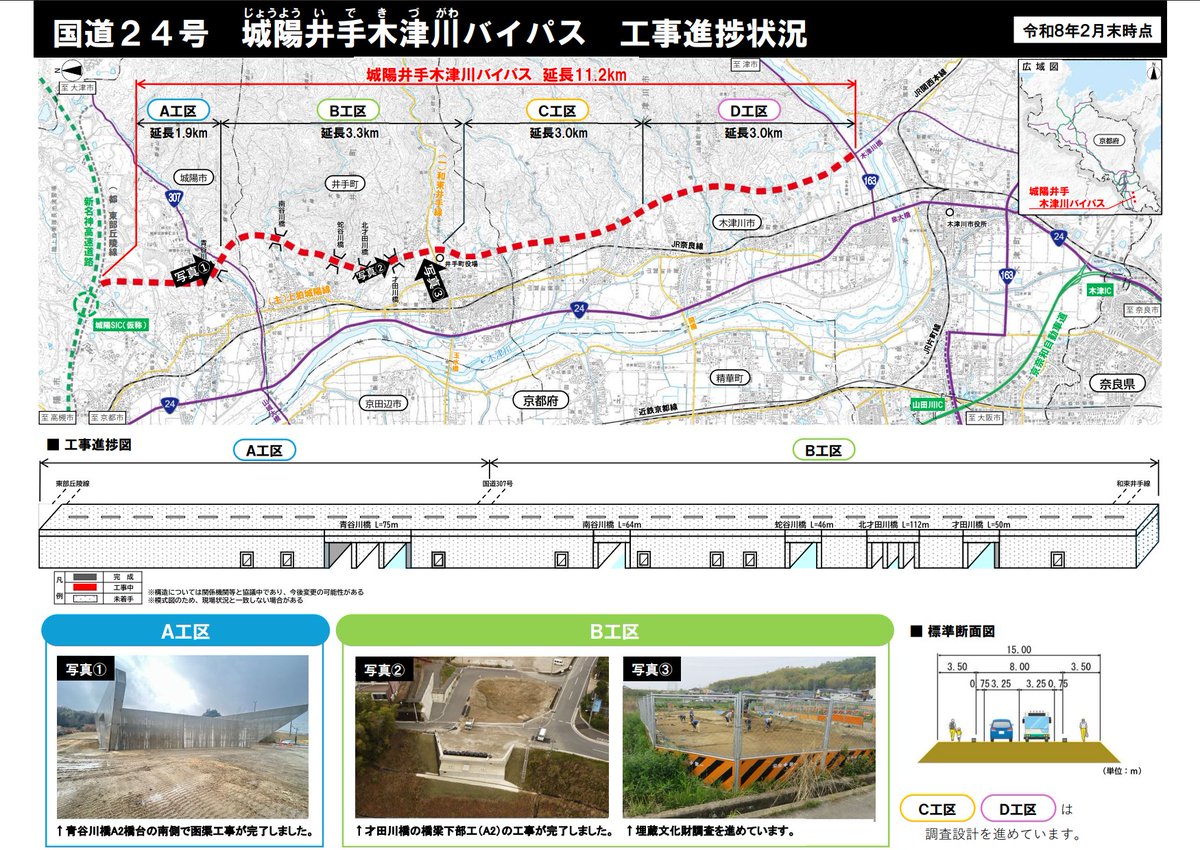Select the C工区 label on the map
Image resolution: width=1200 pixels, height=850 pixels.
(x=557, y=111)
